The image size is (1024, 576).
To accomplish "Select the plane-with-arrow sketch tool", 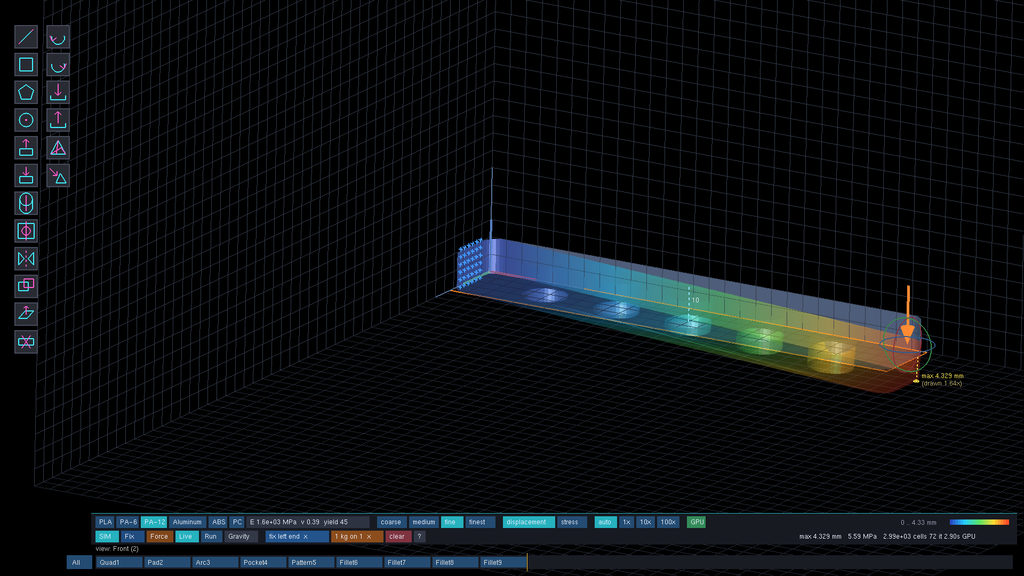I will pos(26,313).
